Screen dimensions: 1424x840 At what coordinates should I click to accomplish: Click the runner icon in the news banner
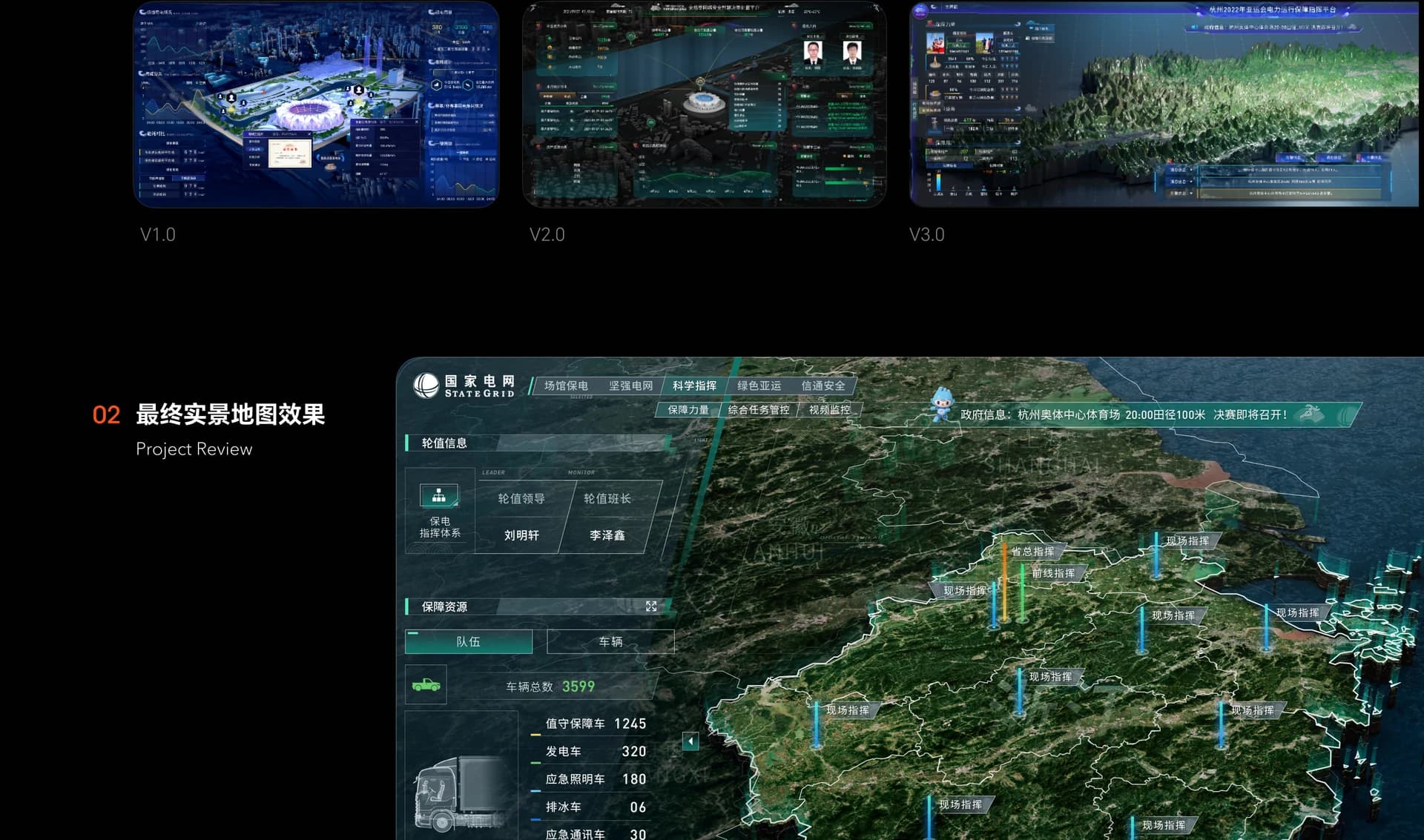[x=1312, y=413]
